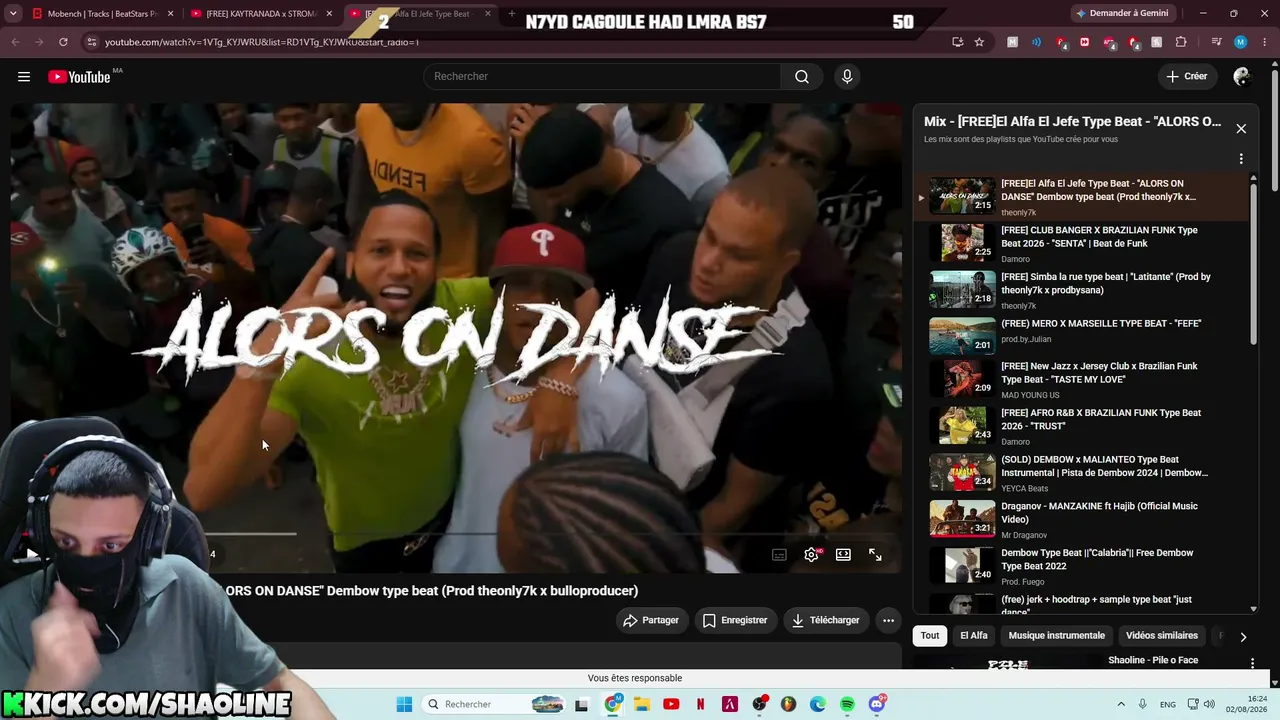This screenshot has width=1280, height=720.
Task: Open options for Shaoline - Pile o Face
Action: click(1252, 663)
